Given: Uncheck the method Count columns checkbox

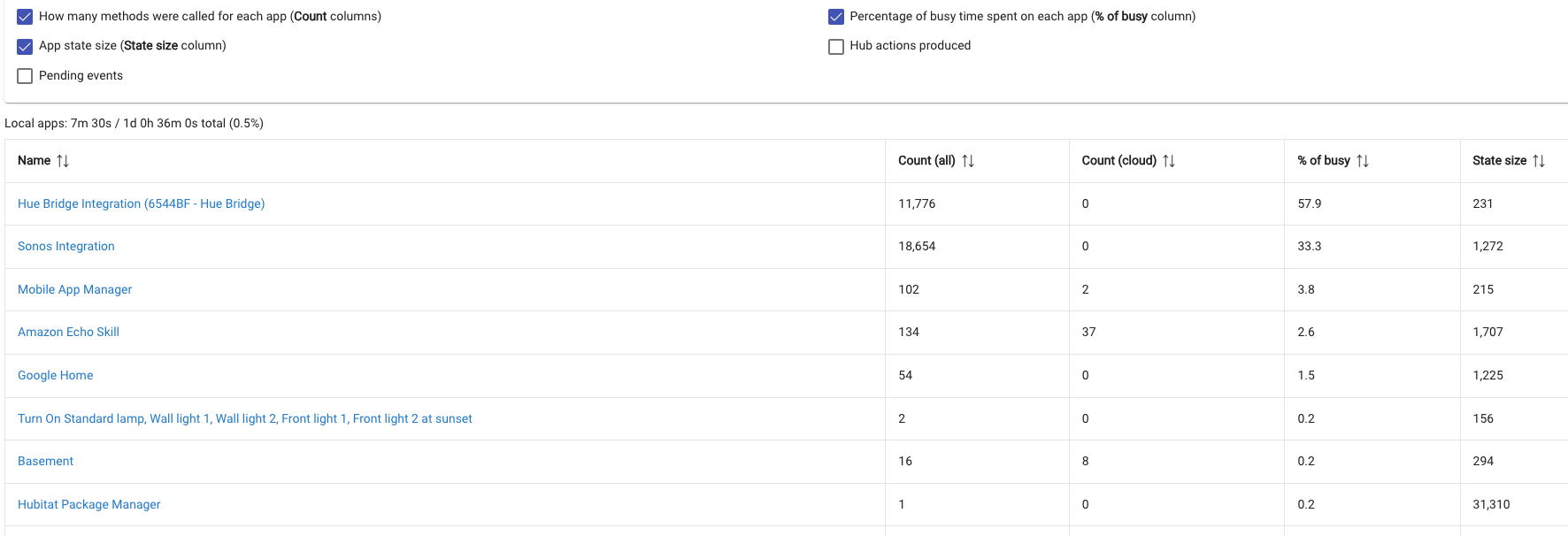Looking at the screenshot, I should click(x=25, y=17).
